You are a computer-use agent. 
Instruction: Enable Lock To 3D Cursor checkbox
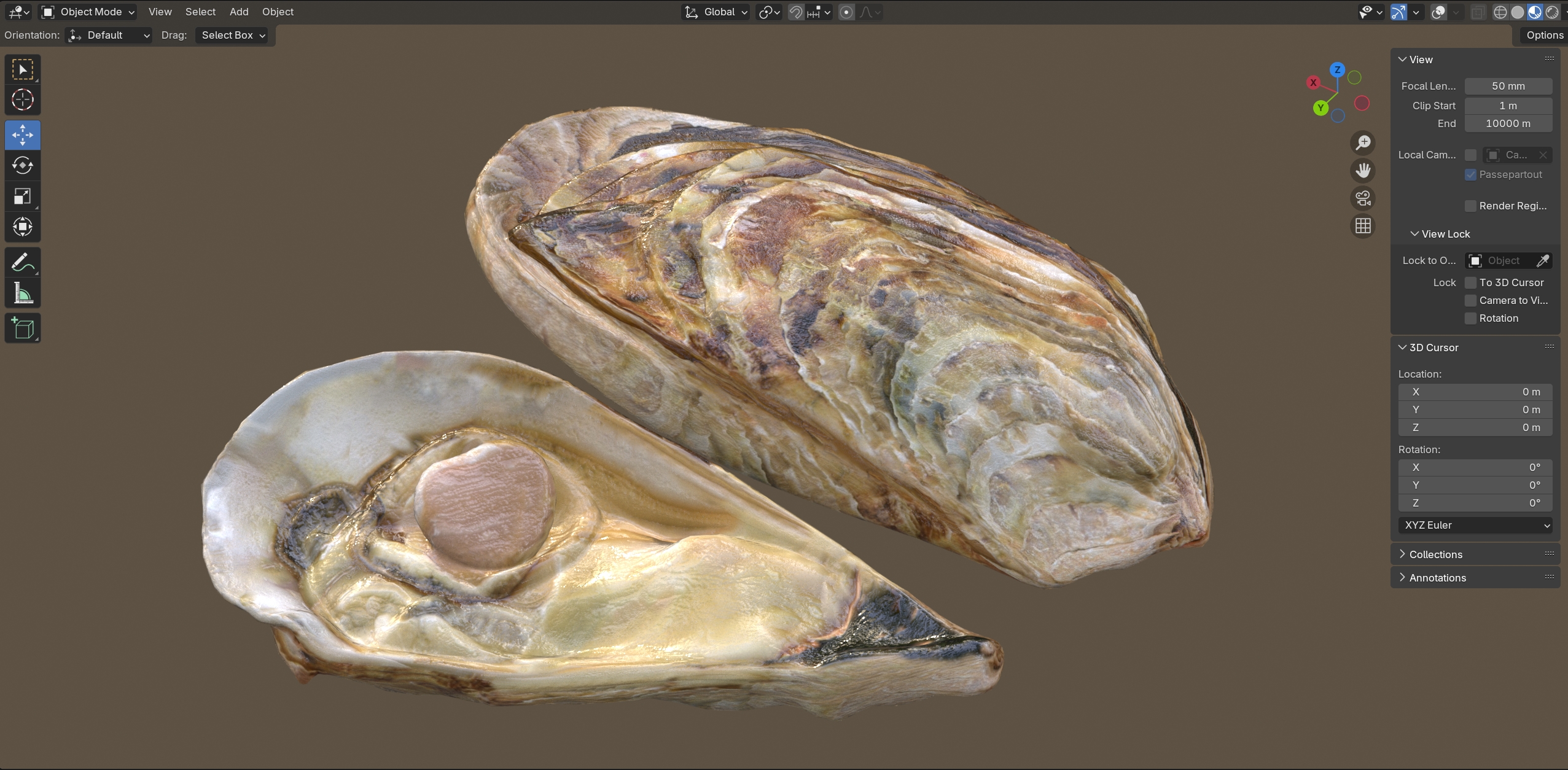tap(1470, 282)
